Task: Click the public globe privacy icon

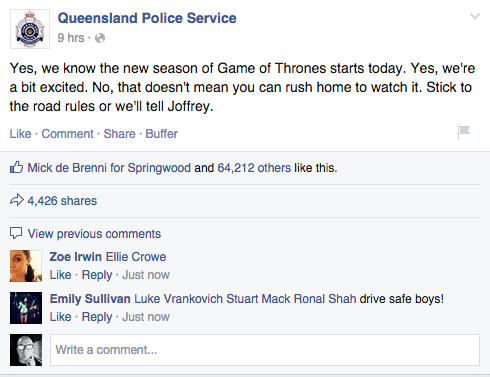Action: point(100,38)
